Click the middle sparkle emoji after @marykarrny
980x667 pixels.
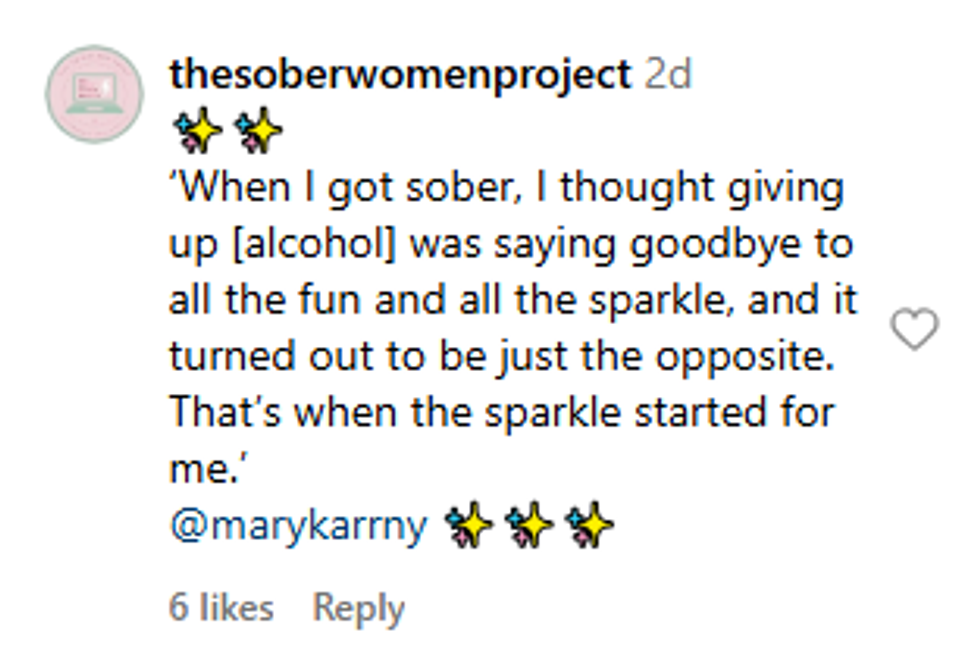(x=529, y=525)
